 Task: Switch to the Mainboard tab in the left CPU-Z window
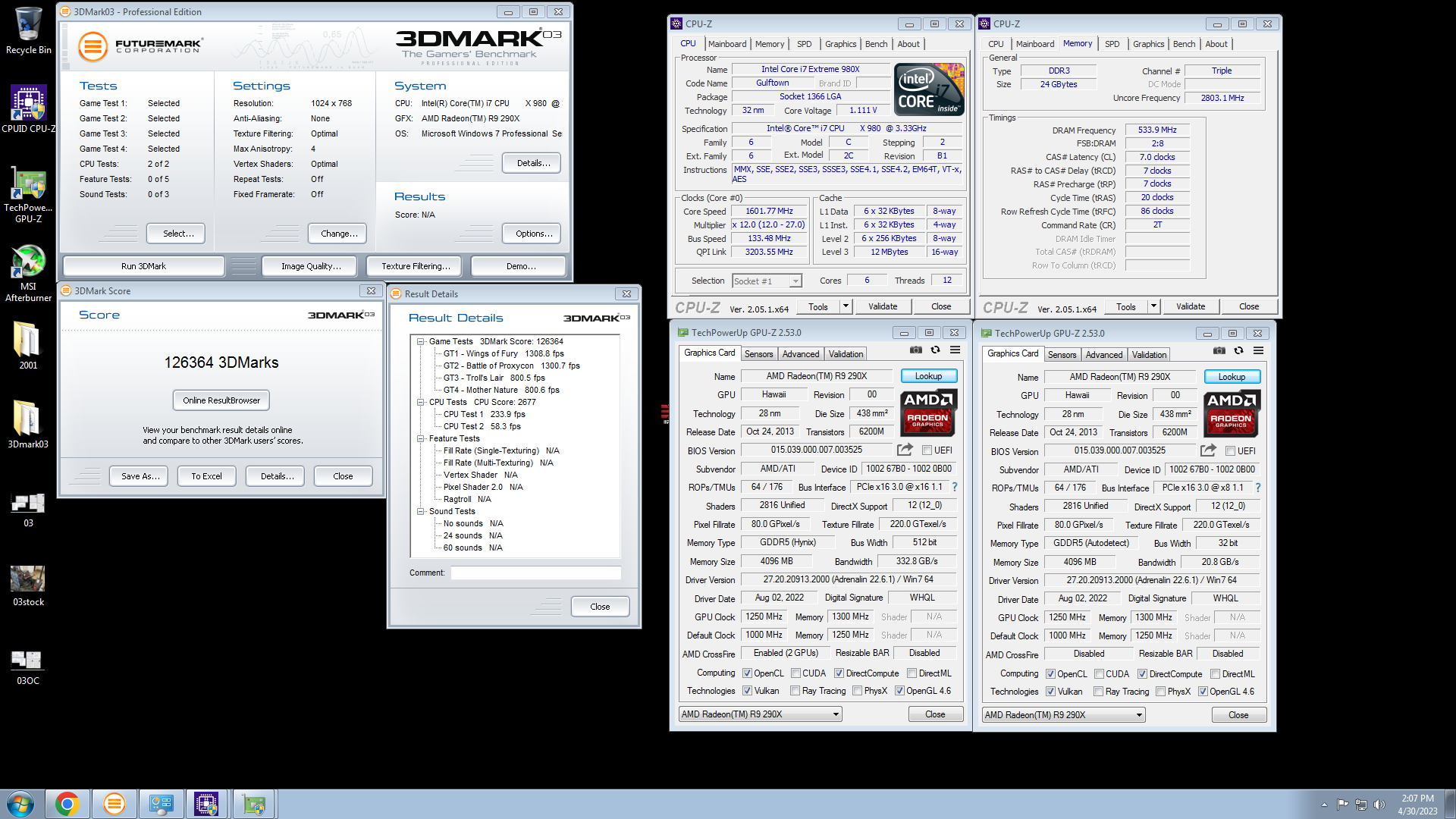coord(727,44)
